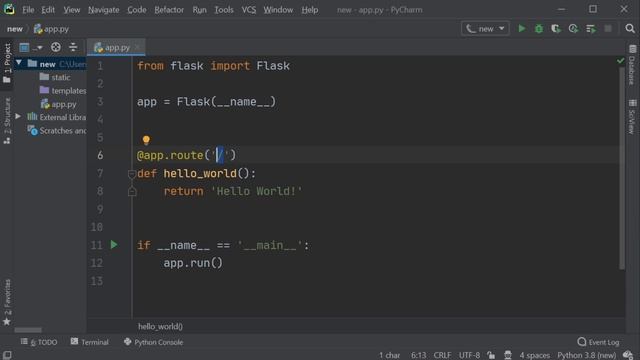The image size is (640, 360).
Task: Collapse the 'new' project root folder
Action: (x=18, y=63)
